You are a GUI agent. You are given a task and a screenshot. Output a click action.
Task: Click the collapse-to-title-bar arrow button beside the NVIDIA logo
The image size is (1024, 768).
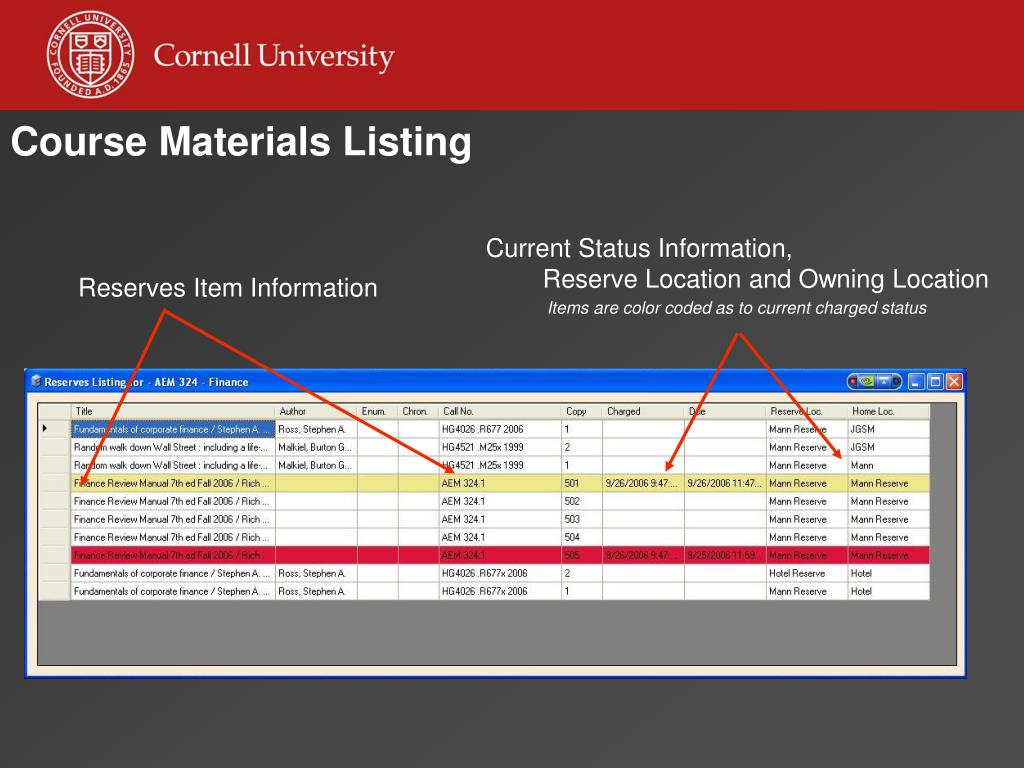883,381
